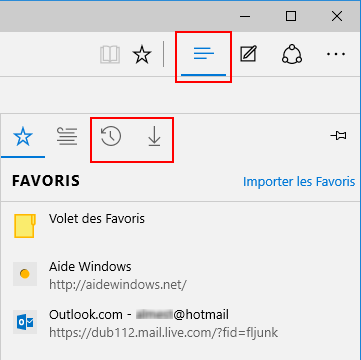This screenshot has height=360, width=361.
Task: Maximize the Edge window
Action: [x=291, y=16]
